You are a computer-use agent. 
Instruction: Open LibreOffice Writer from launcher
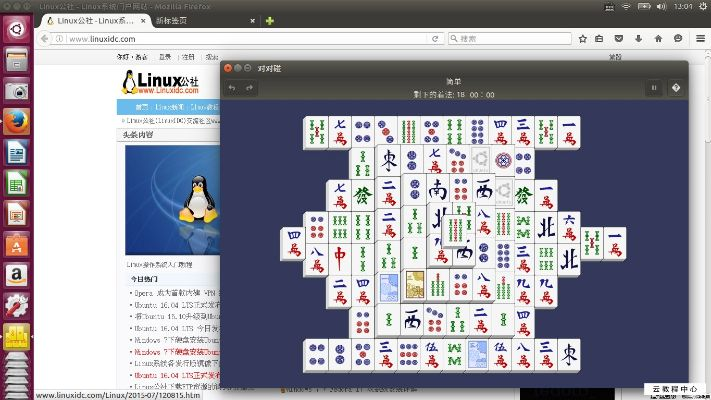coord(17,153)
